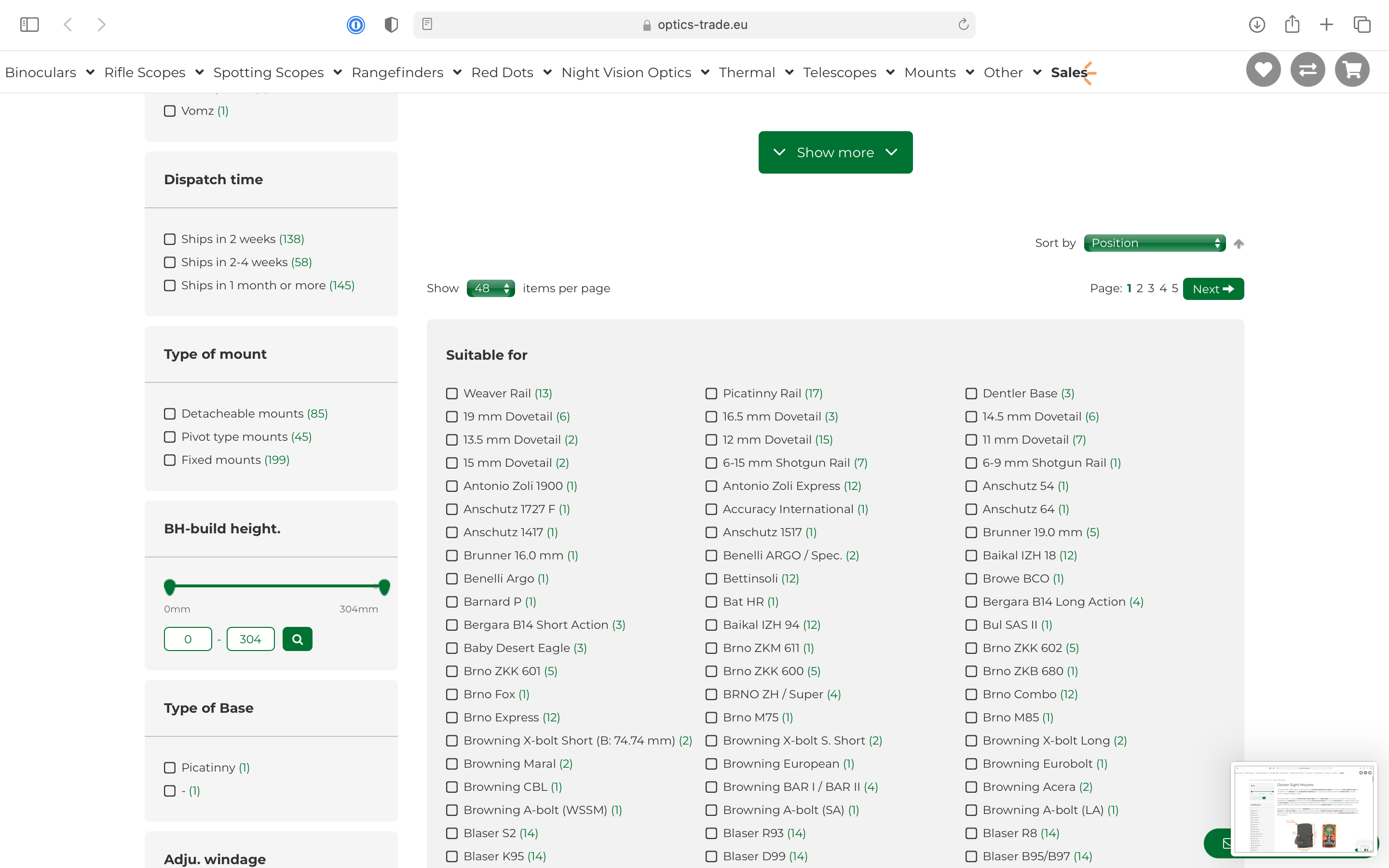Click the green Show more button
Screen dimensions: 1389x868
(x=835, y=152)
